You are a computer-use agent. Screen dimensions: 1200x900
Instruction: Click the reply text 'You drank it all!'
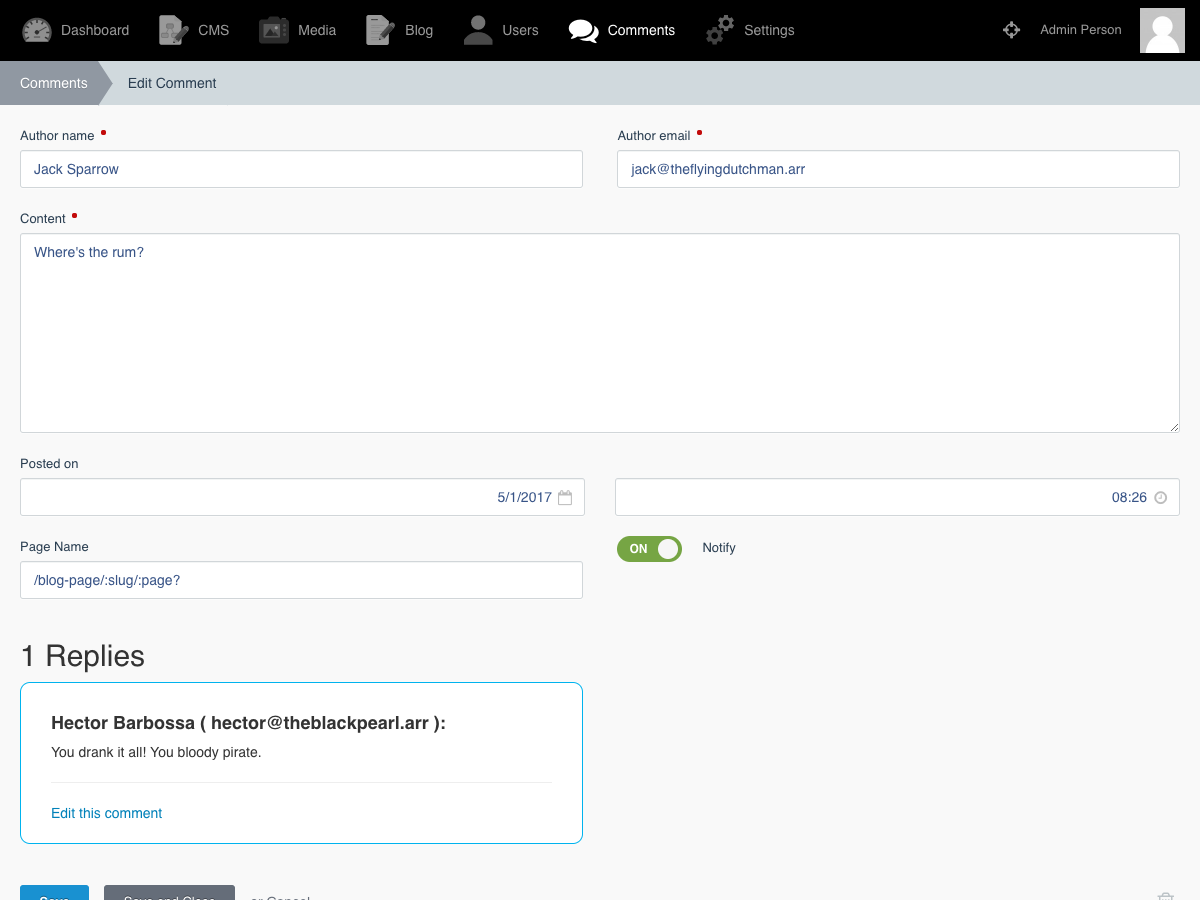[x=156, y=752]
